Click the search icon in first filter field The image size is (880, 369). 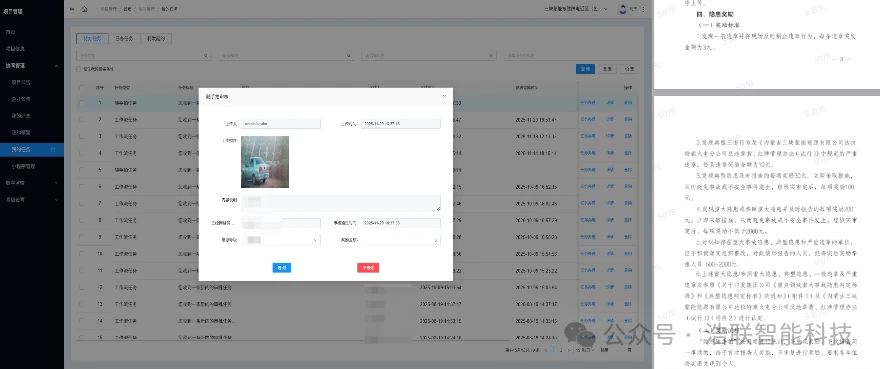(x=206, y=56)
